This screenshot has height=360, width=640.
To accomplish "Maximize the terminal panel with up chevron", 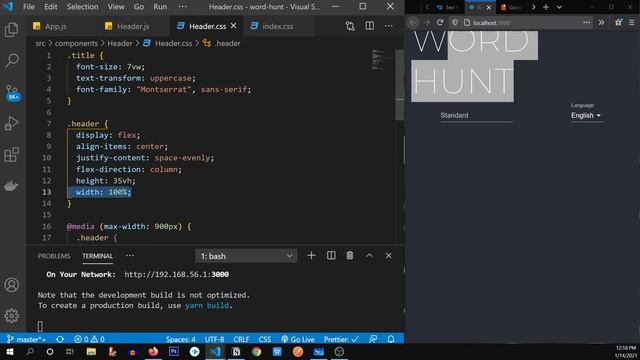I will [369, 256].
